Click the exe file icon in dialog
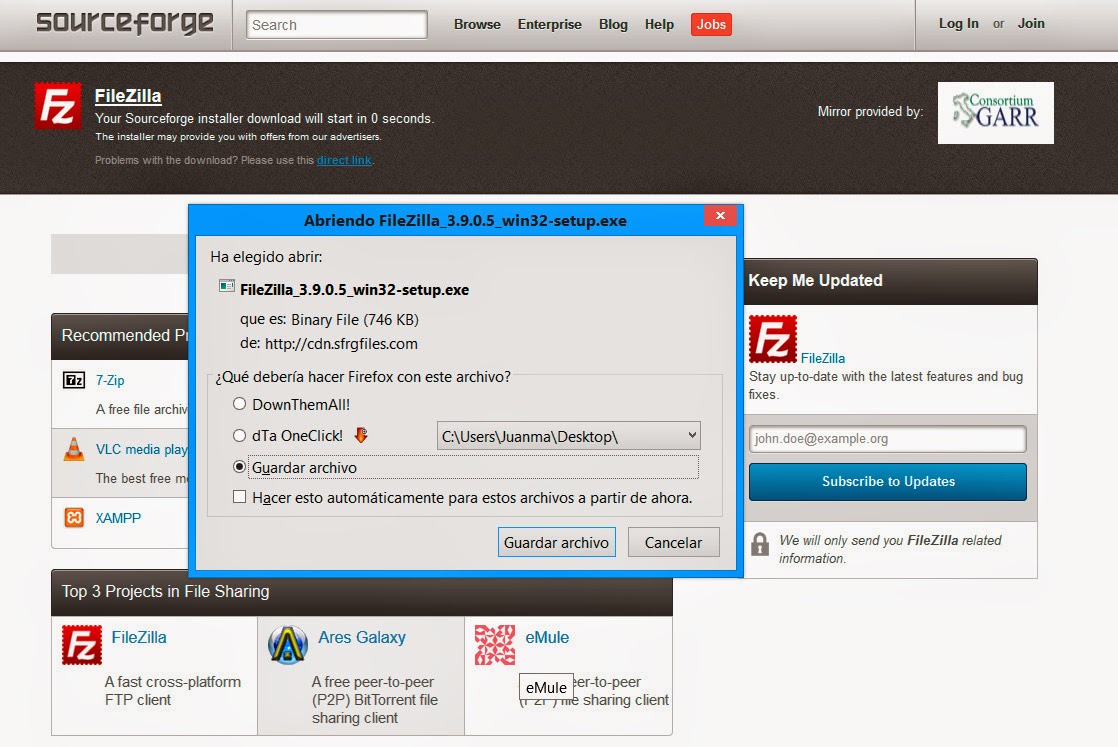The height and width of the screenshot is (747, 1118). click(227, 286)
